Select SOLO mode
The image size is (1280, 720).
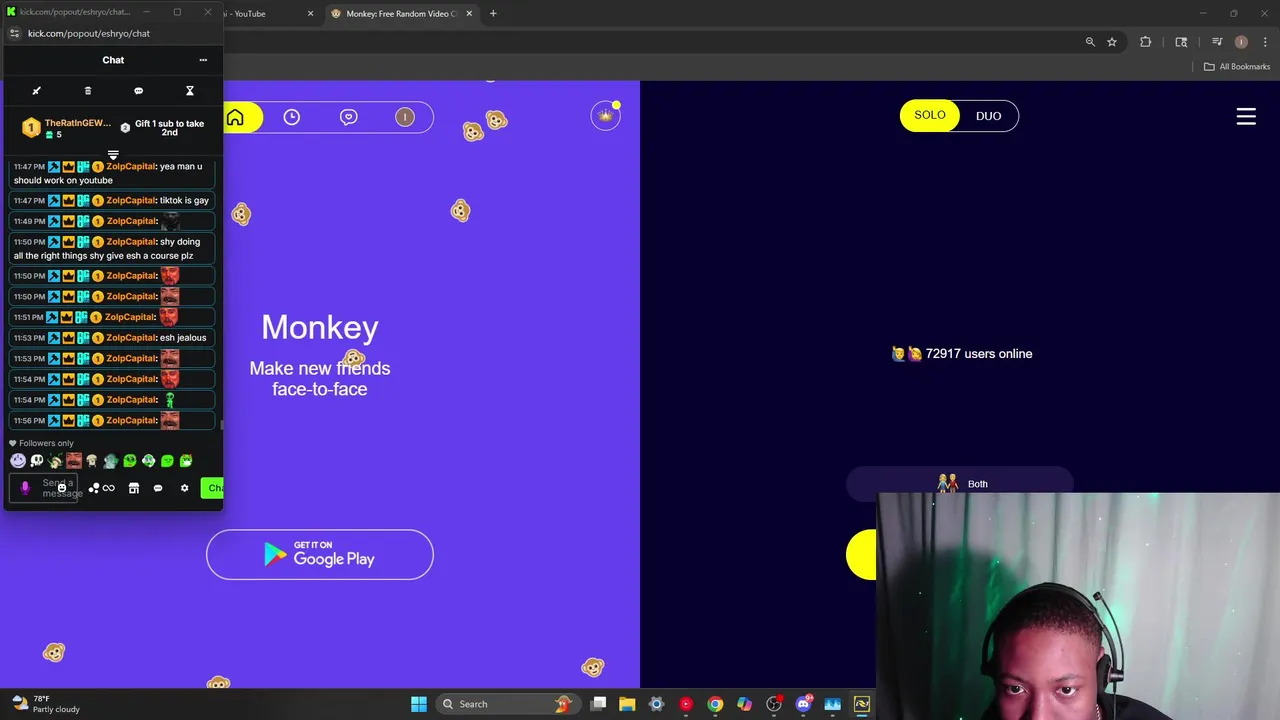click(929, 115)
